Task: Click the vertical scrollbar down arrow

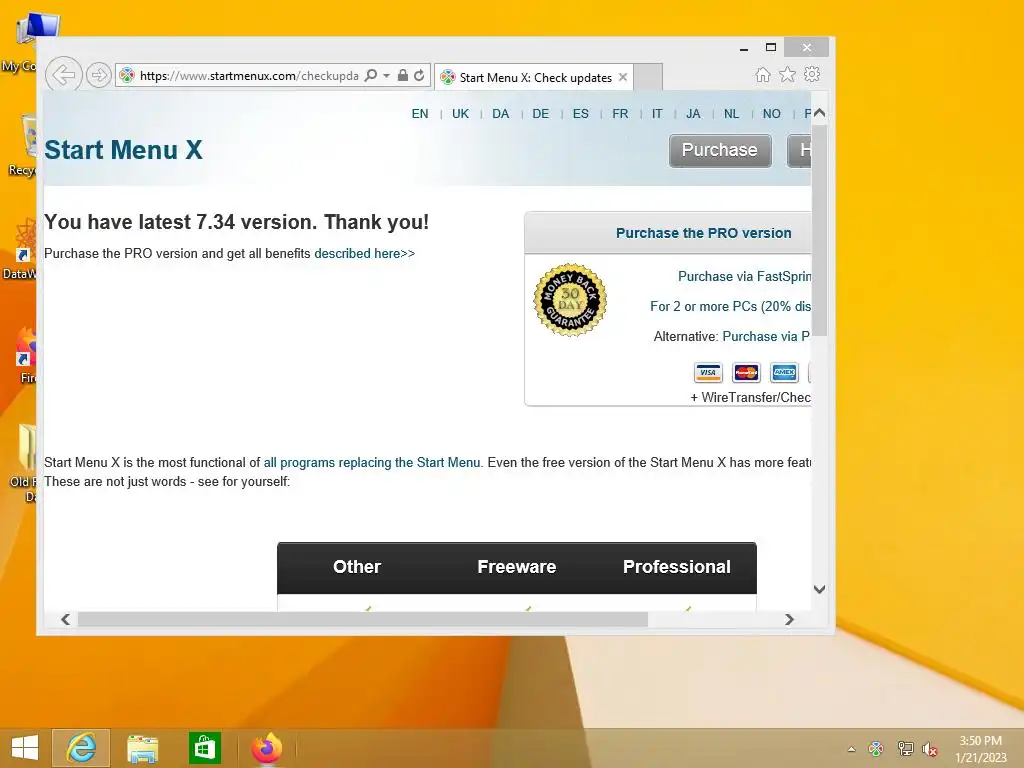Action: (820, 589)
